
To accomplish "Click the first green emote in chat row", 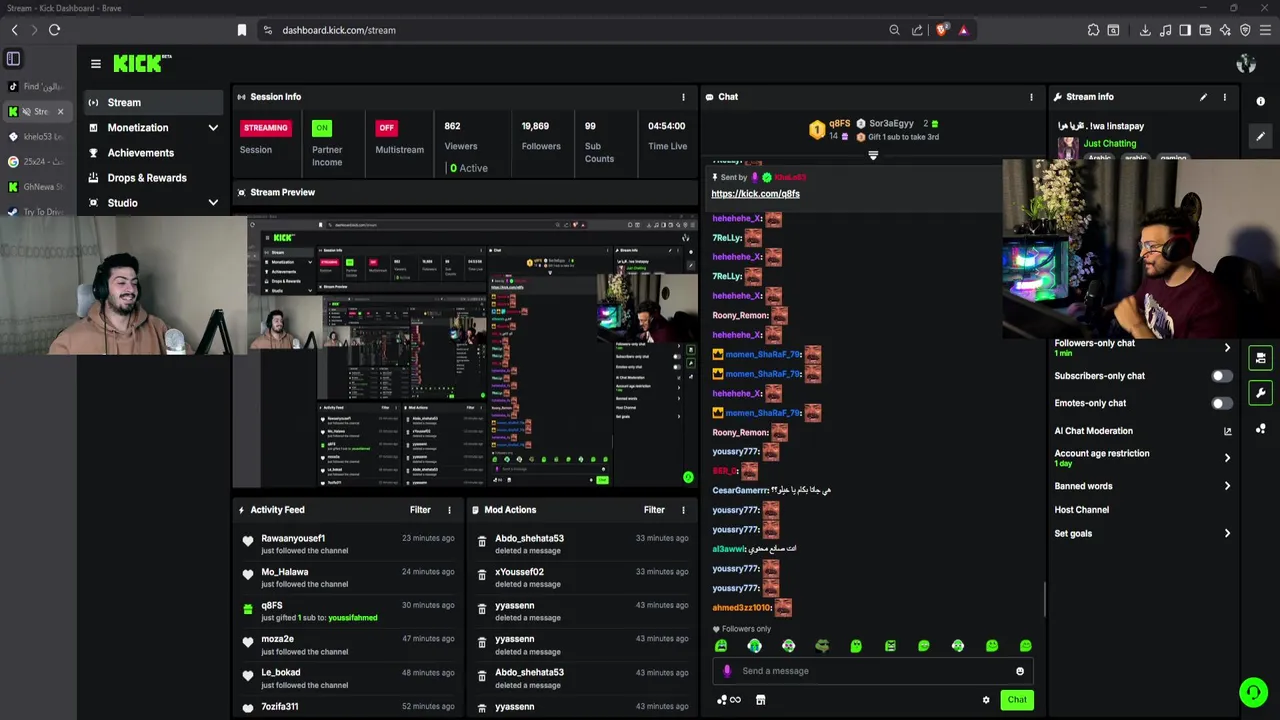I will coord(721,646).
